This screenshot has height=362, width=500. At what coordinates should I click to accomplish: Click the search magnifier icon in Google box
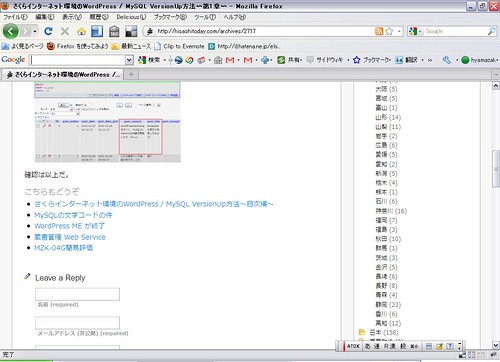[492, 31]
